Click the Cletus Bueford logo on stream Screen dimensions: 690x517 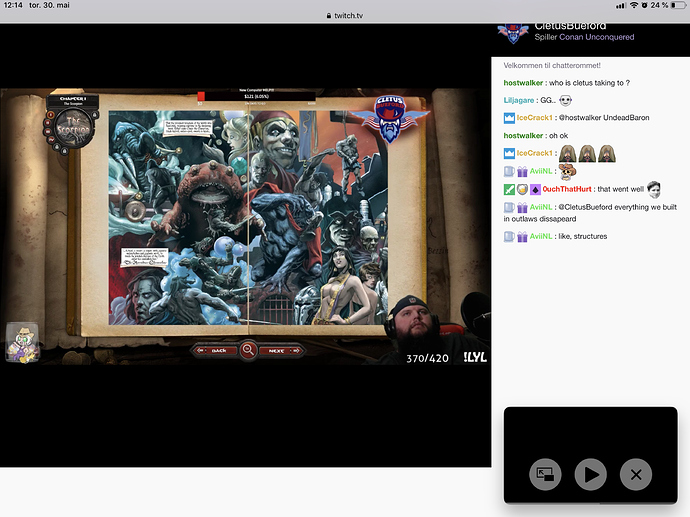(x=390, y=119)
